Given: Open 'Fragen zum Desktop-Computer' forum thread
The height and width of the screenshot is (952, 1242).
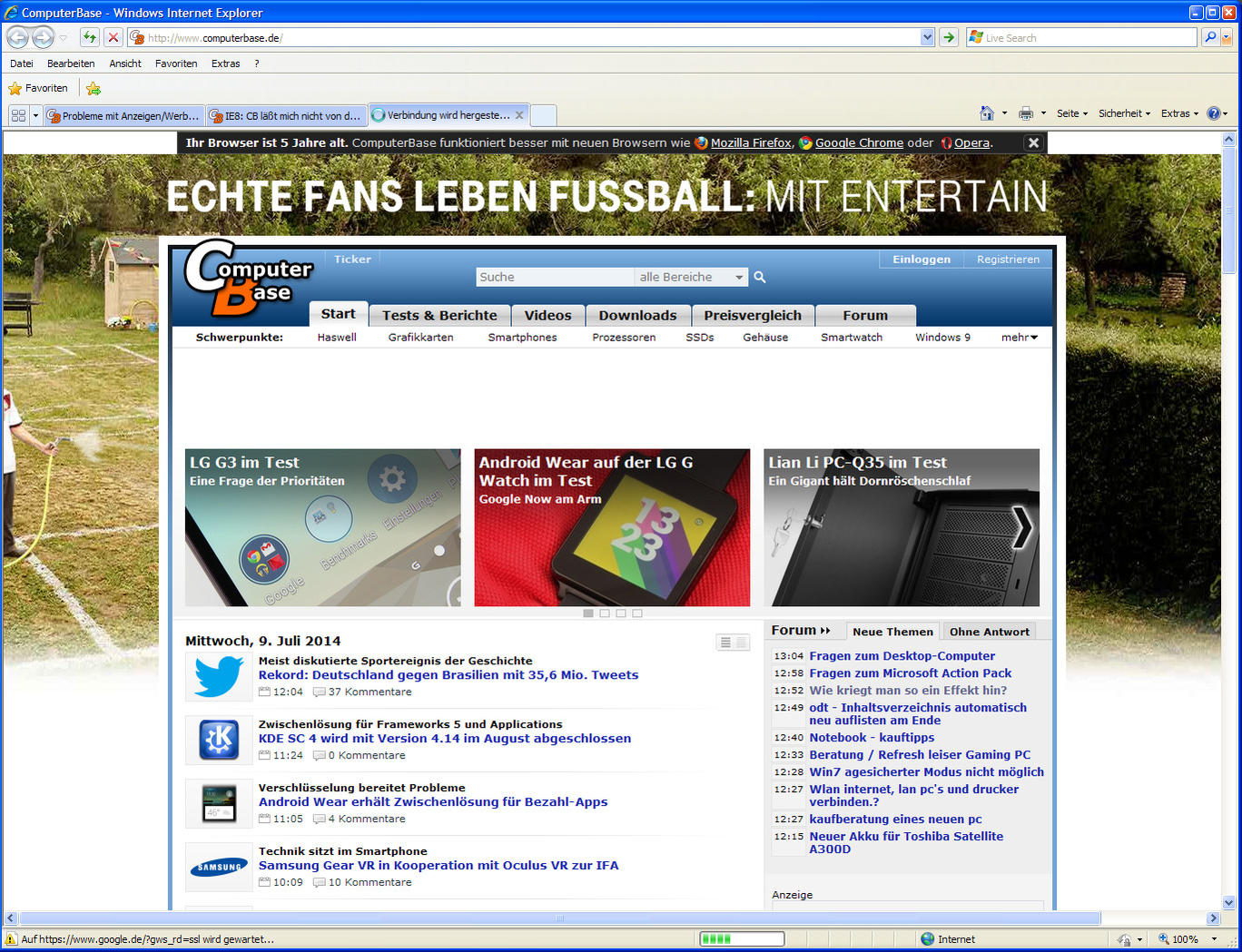Looking at the screenshot, I should pyautogui.click(x=902, y=655).
